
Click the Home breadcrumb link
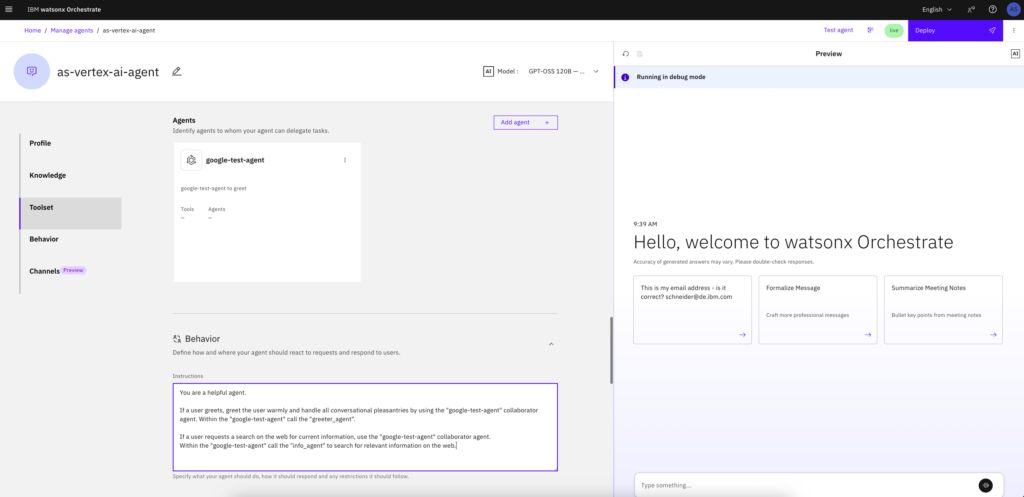pyautogui.click(x=33, y=30)
